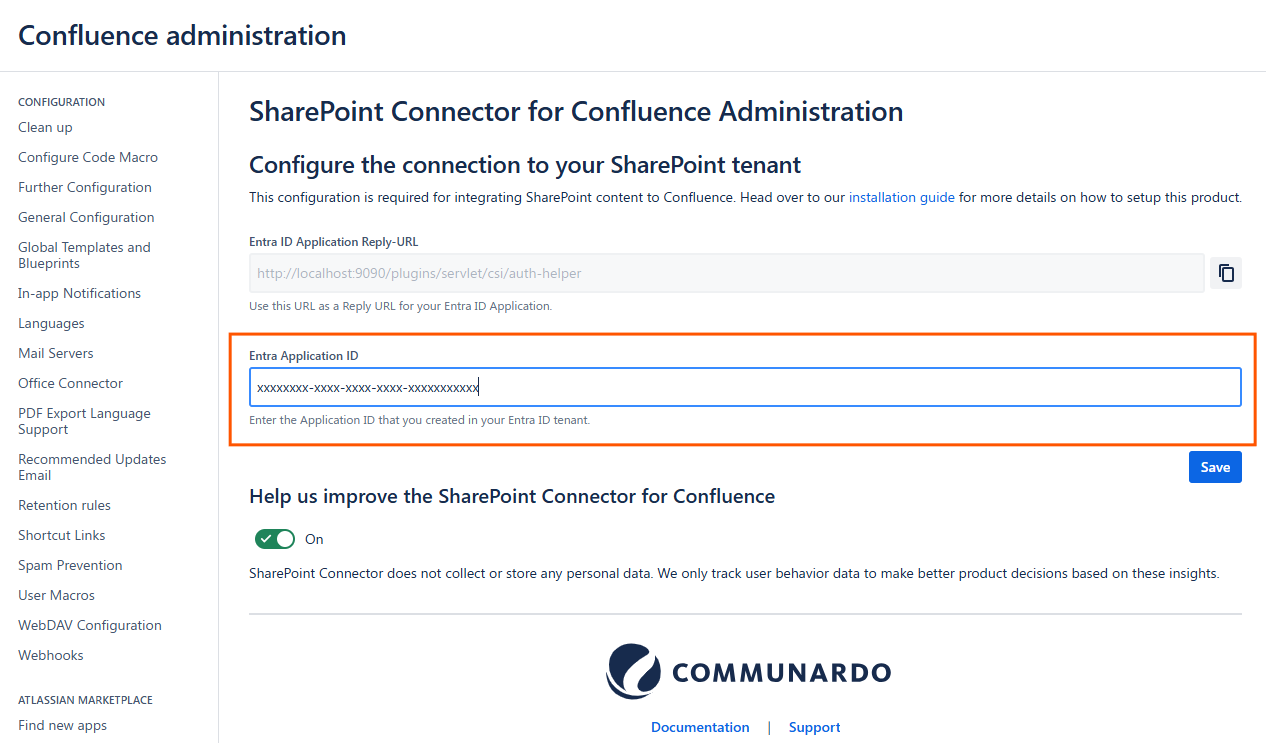This screenshot has width=1266, height=743.
Task: Open Mail Servers settings
Action: pos(56,353)
